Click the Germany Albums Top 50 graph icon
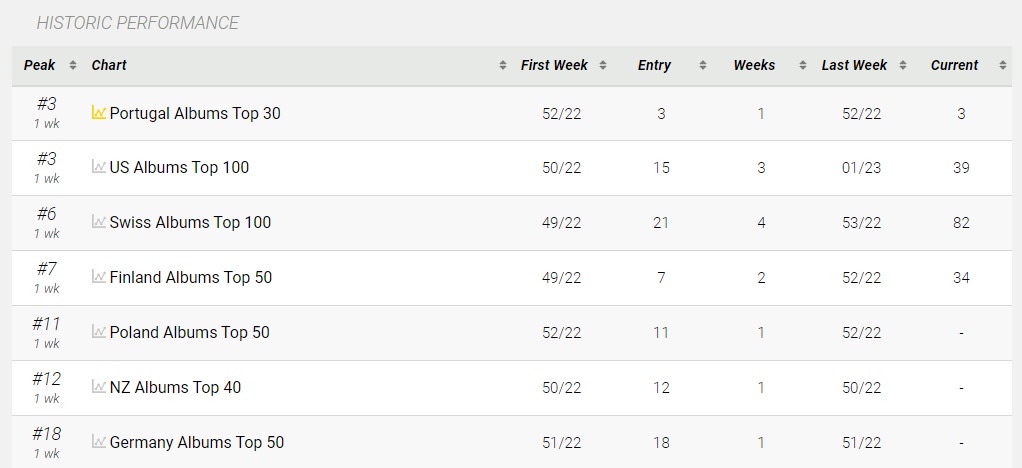Viewport: 1022px width, 468px height. pos(98,441)
